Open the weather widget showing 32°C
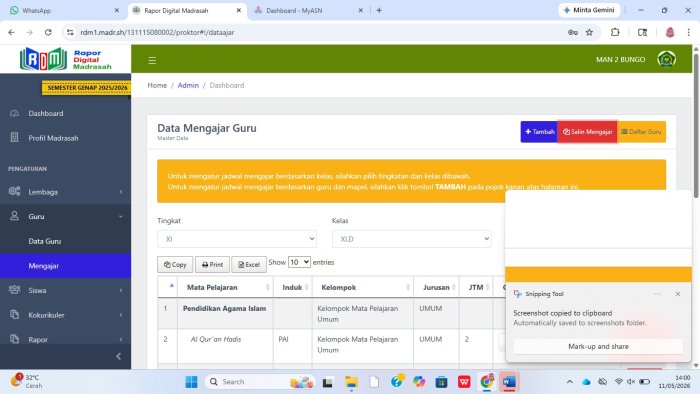Image resolution: width=700 pixels, height=394 pixels. pyautogui.click(x=27, y=382)
